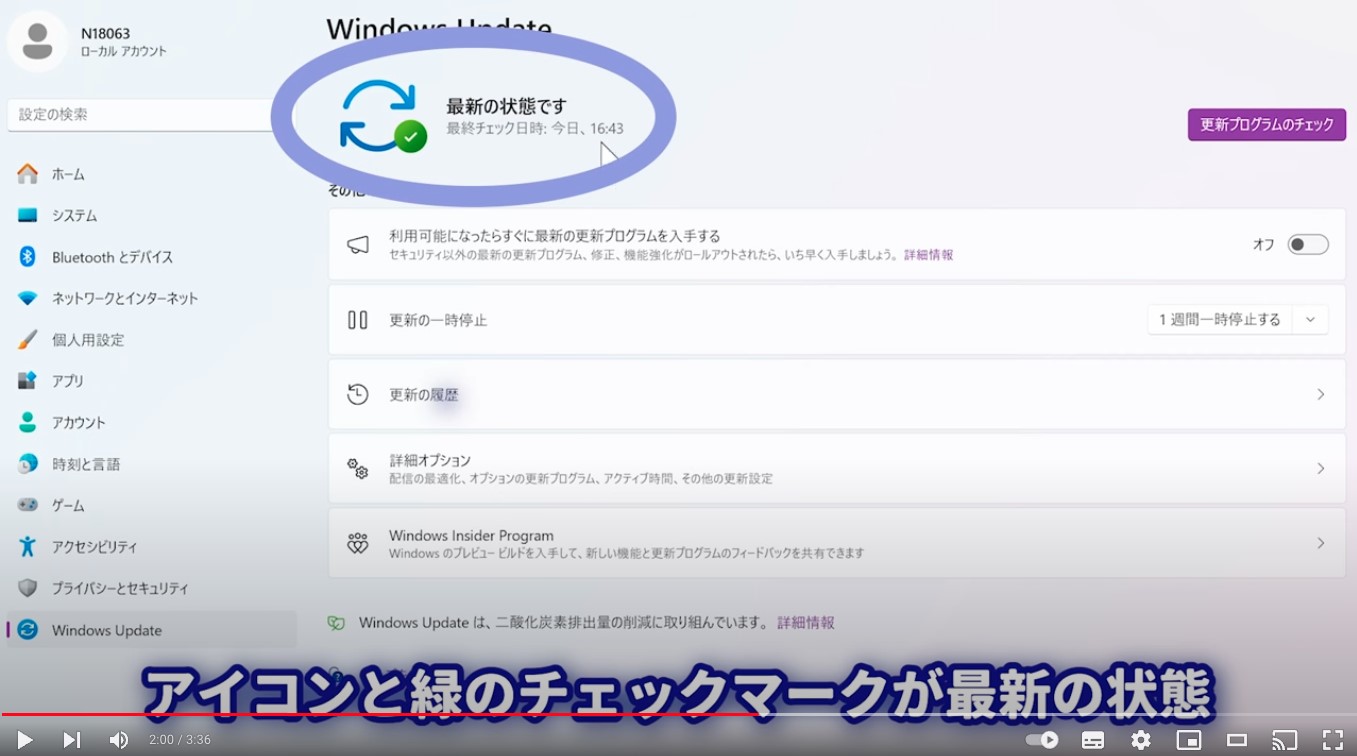The height and width of the screenshot is (756, 1357).
Task: Click the clock icon for 更新の履歴
Action: [358, 394]
